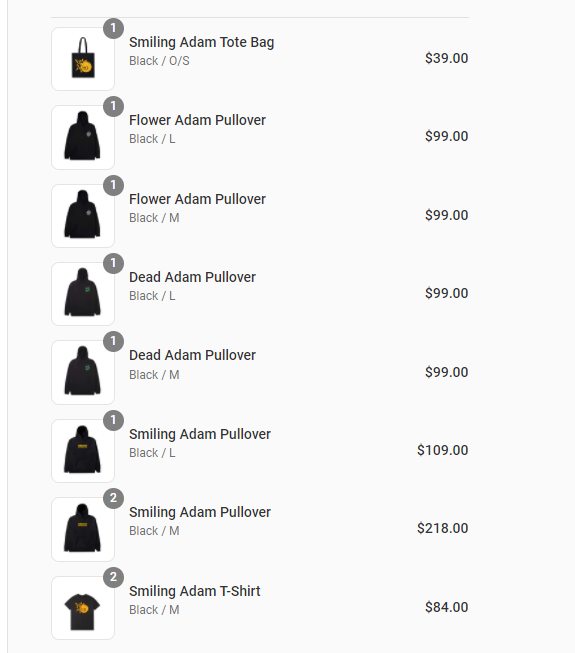The image size is (575, 653).
Task: Click the $109.00 price label
Action: point(443,450)
